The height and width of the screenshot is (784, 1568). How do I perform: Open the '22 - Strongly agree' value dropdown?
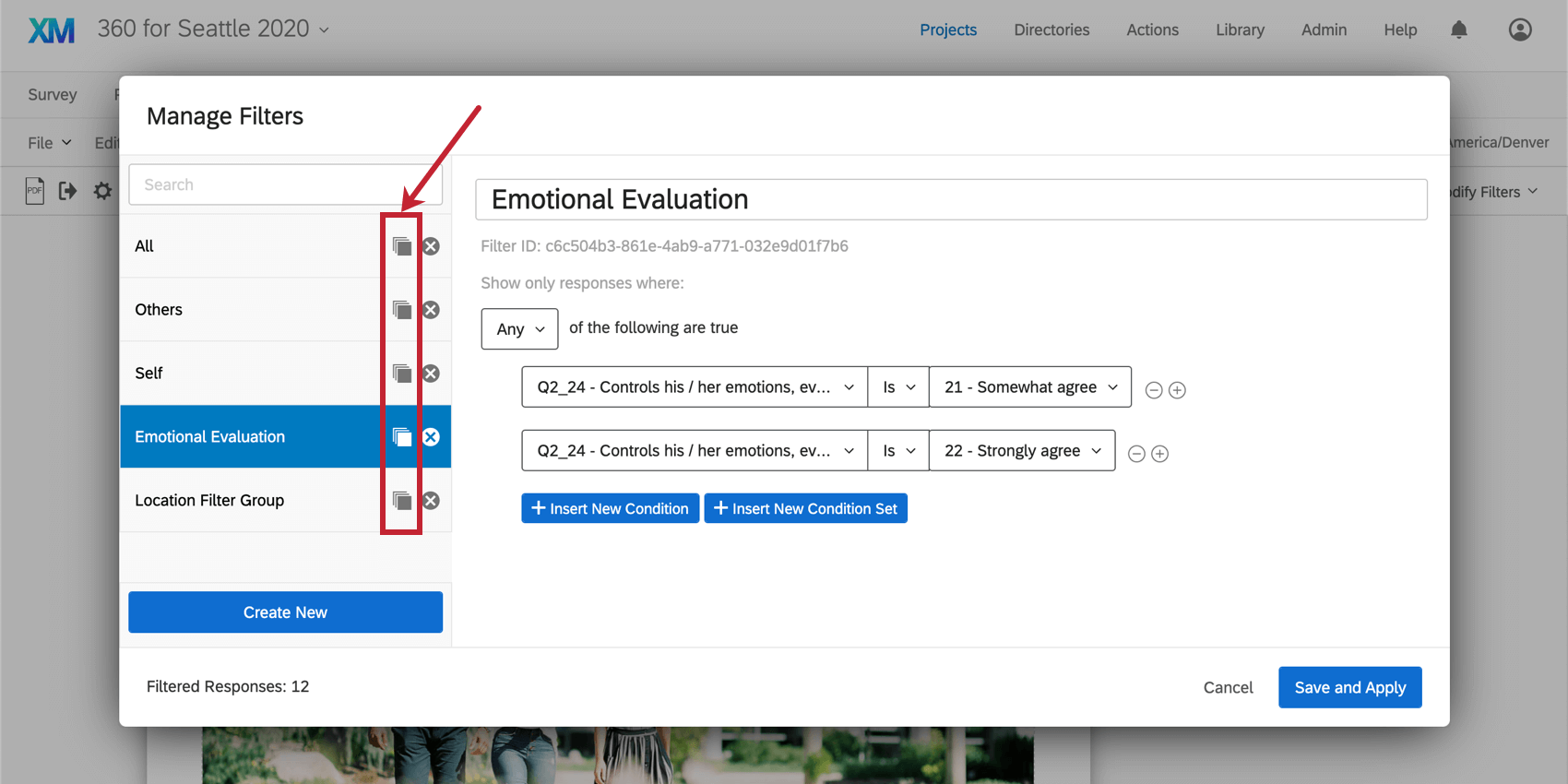click(1021, 451)
